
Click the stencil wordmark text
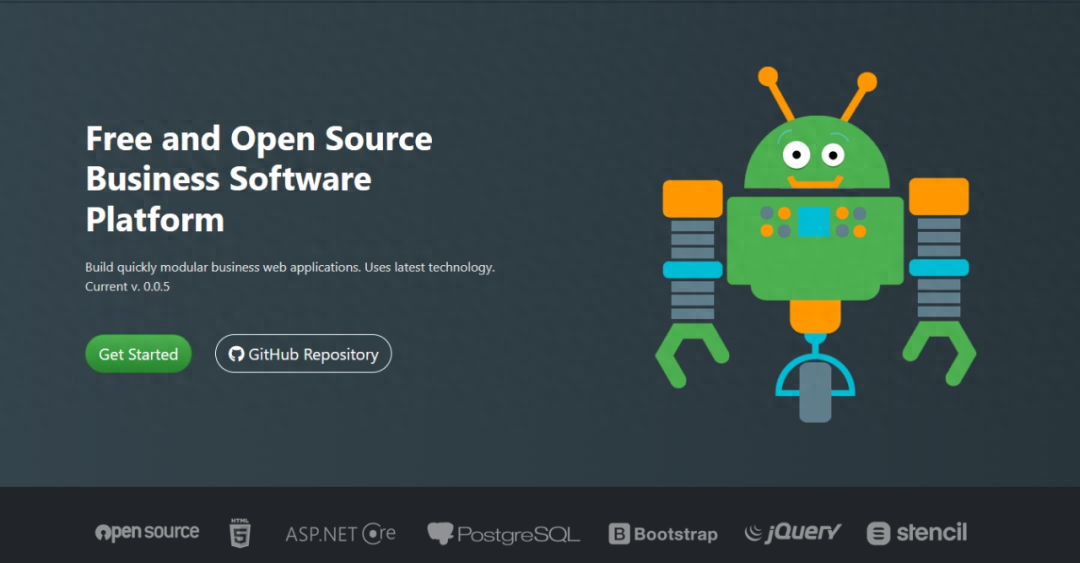pos(932,533)
